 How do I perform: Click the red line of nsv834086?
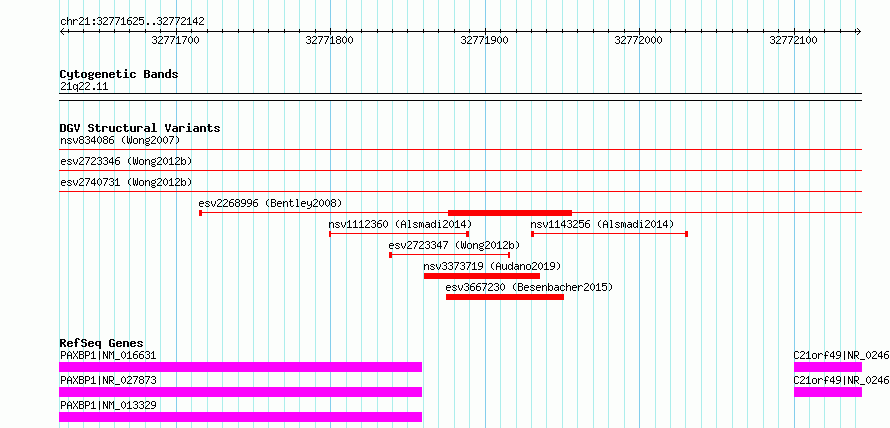[x=460, y=150]
